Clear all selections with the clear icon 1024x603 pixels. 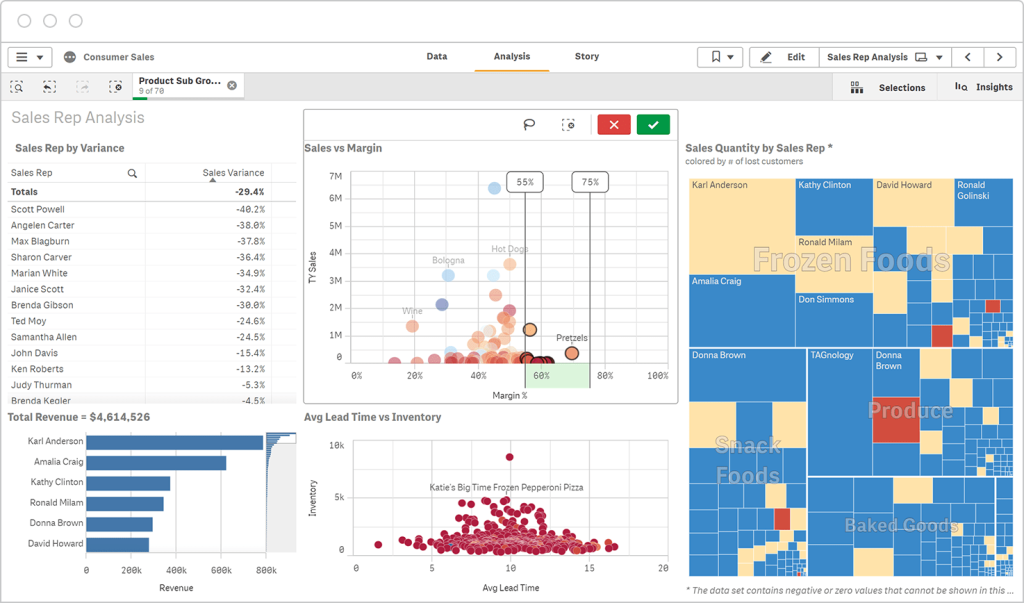click(x=116, y=87)
